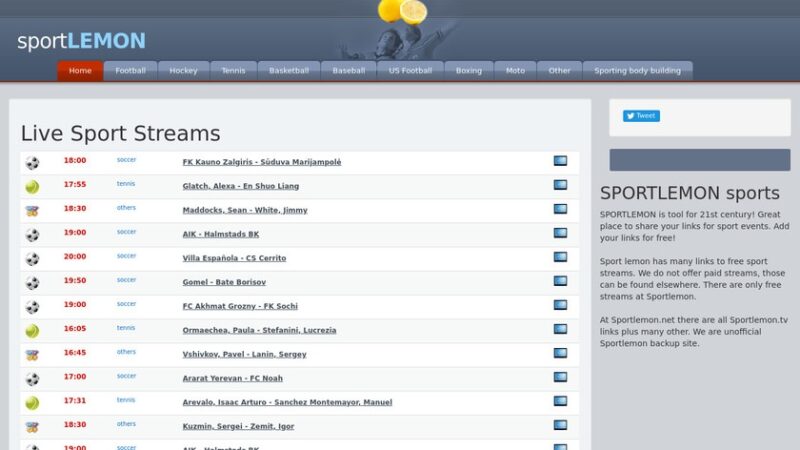Viewport: 800px width, 450px height.
Task: Switch to the Boxing tab
Action: [x=468, y=71]
